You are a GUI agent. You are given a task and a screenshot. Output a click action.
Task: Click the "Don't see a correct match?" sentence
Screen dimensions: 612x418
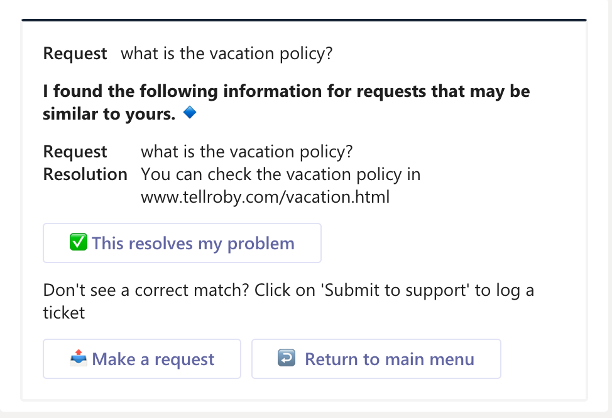pos(146,290)
